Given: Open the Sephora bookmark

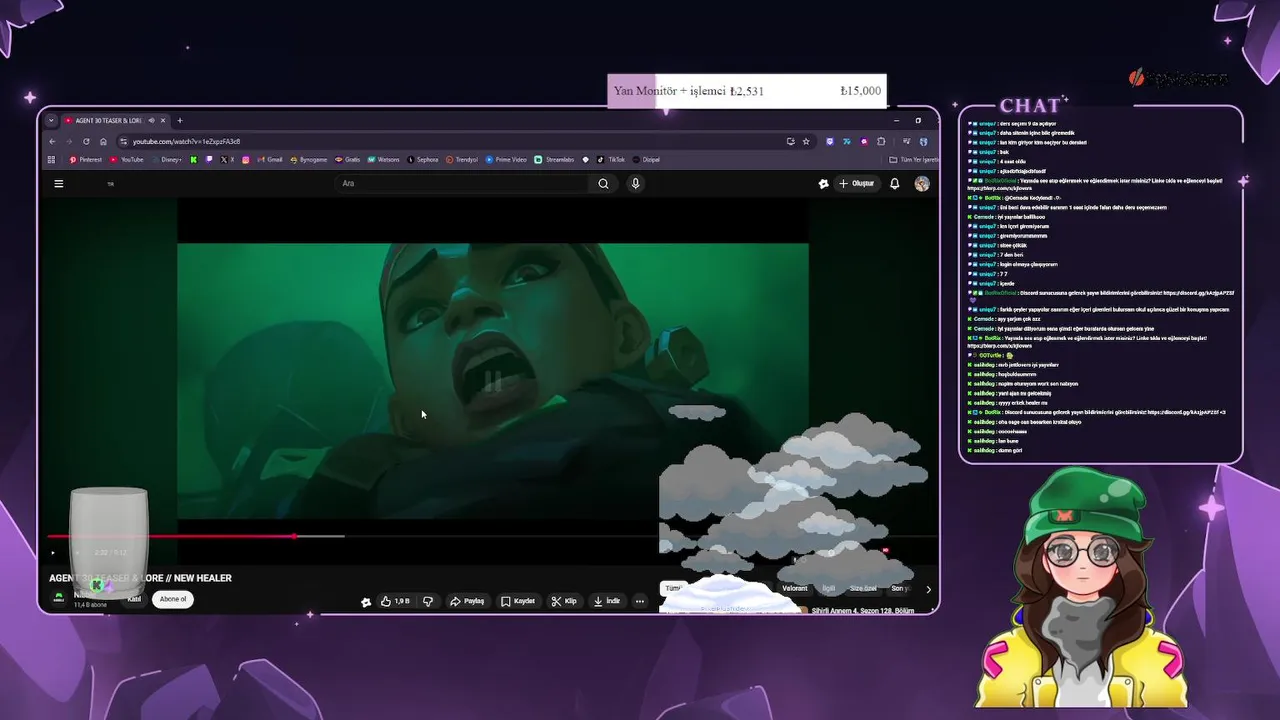Looking at the screenshot, I should pos(423,160).
